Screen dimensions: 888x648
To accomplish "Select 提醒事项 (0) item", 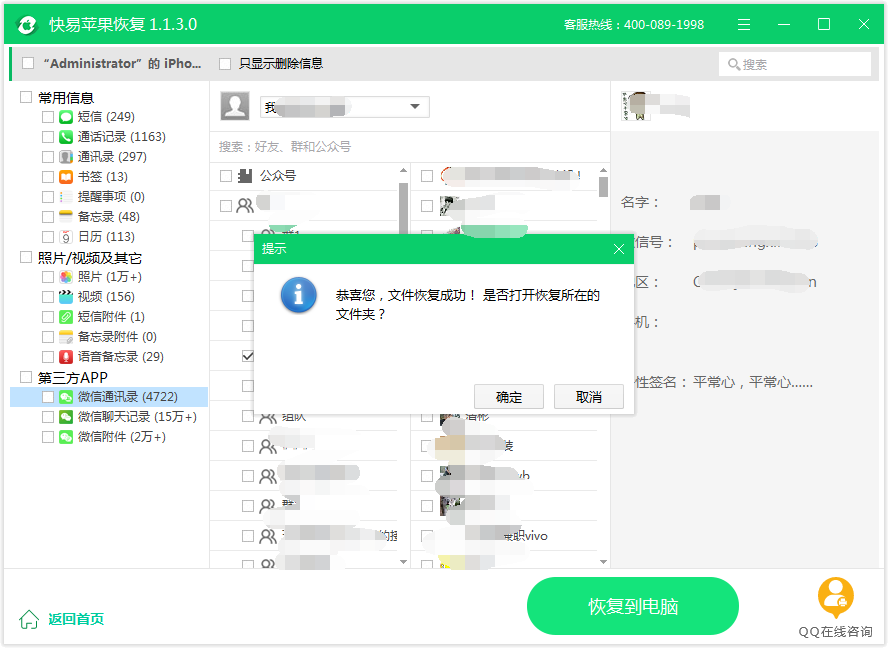I will pos(111,197).
